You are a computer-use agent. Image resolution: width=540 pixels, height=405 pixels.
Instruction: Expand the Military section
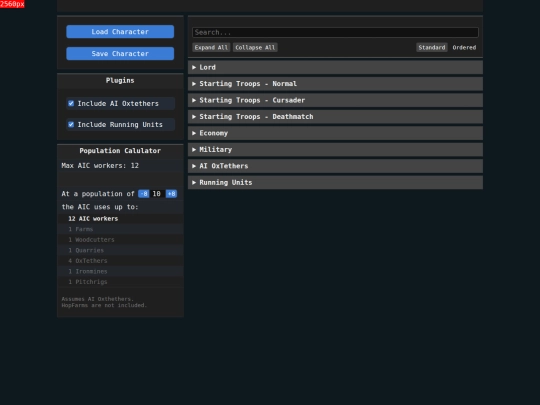tap(335, 150)
